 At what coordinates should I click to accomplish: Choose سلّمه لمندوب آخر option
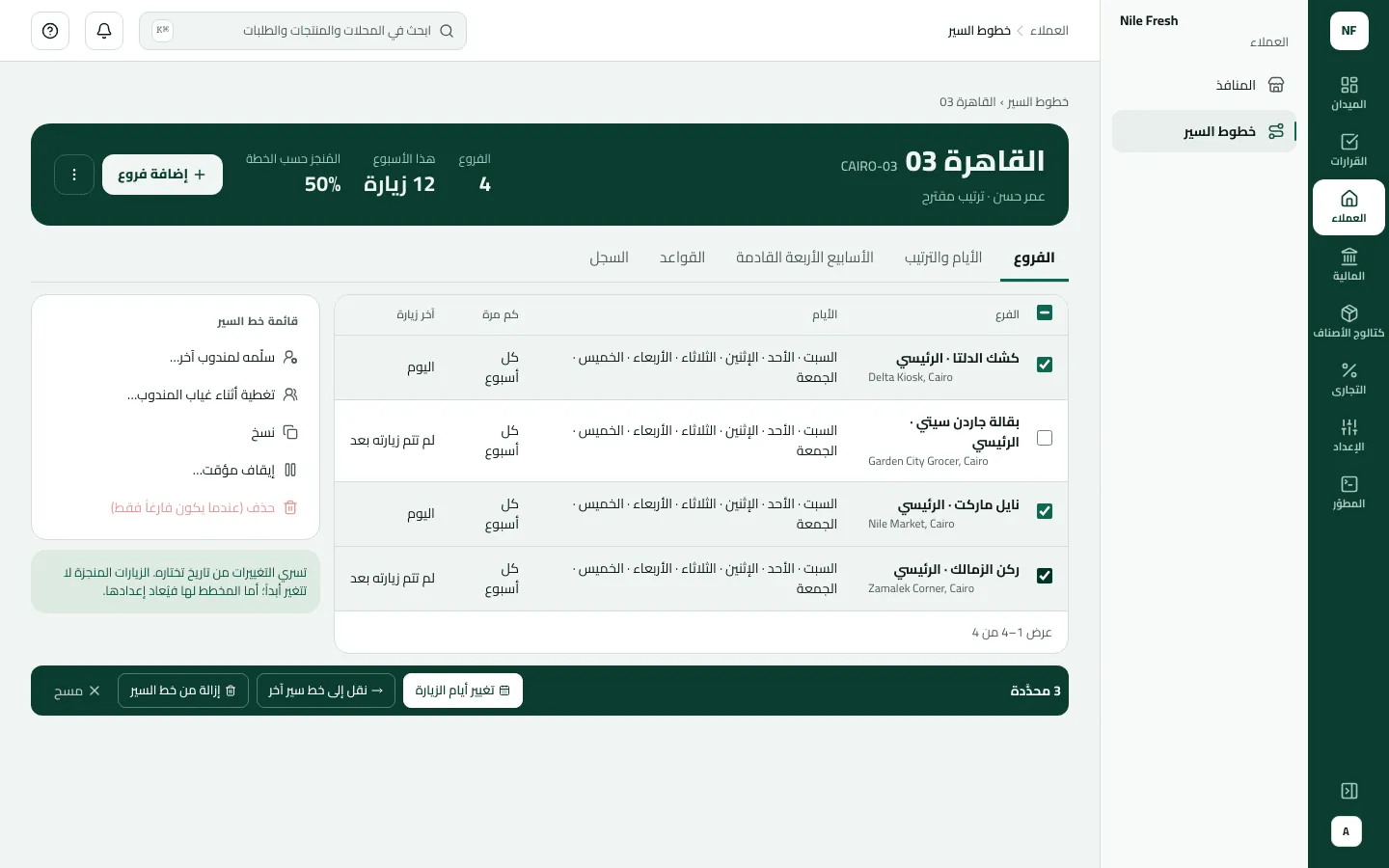coord(176,358)
